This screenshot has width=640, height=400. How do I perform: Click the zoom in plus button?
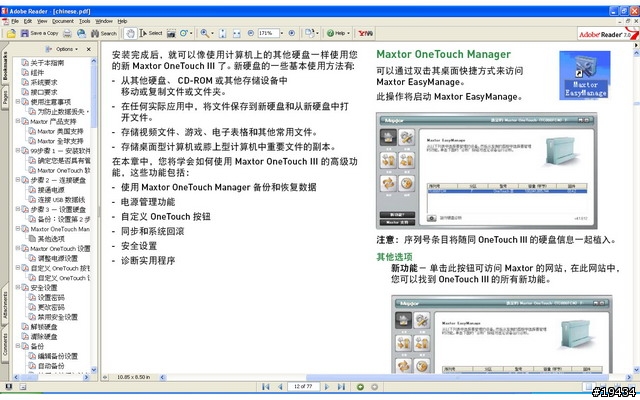[292, 33]
